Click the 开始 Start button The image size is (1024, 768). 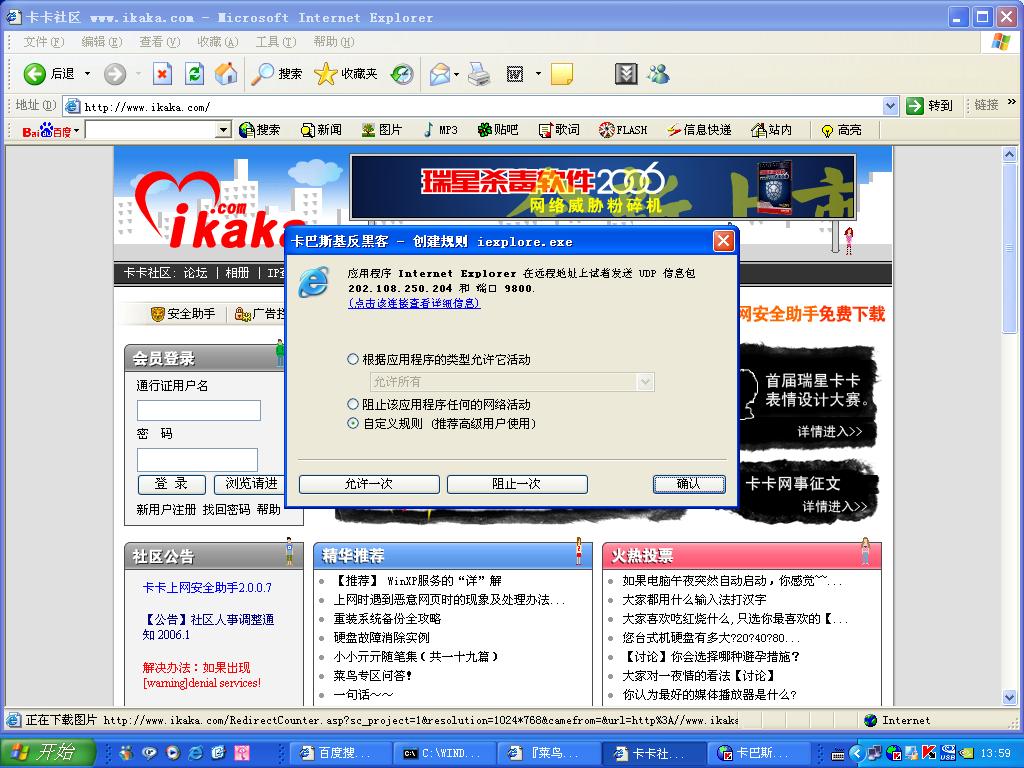coord(49,752)
